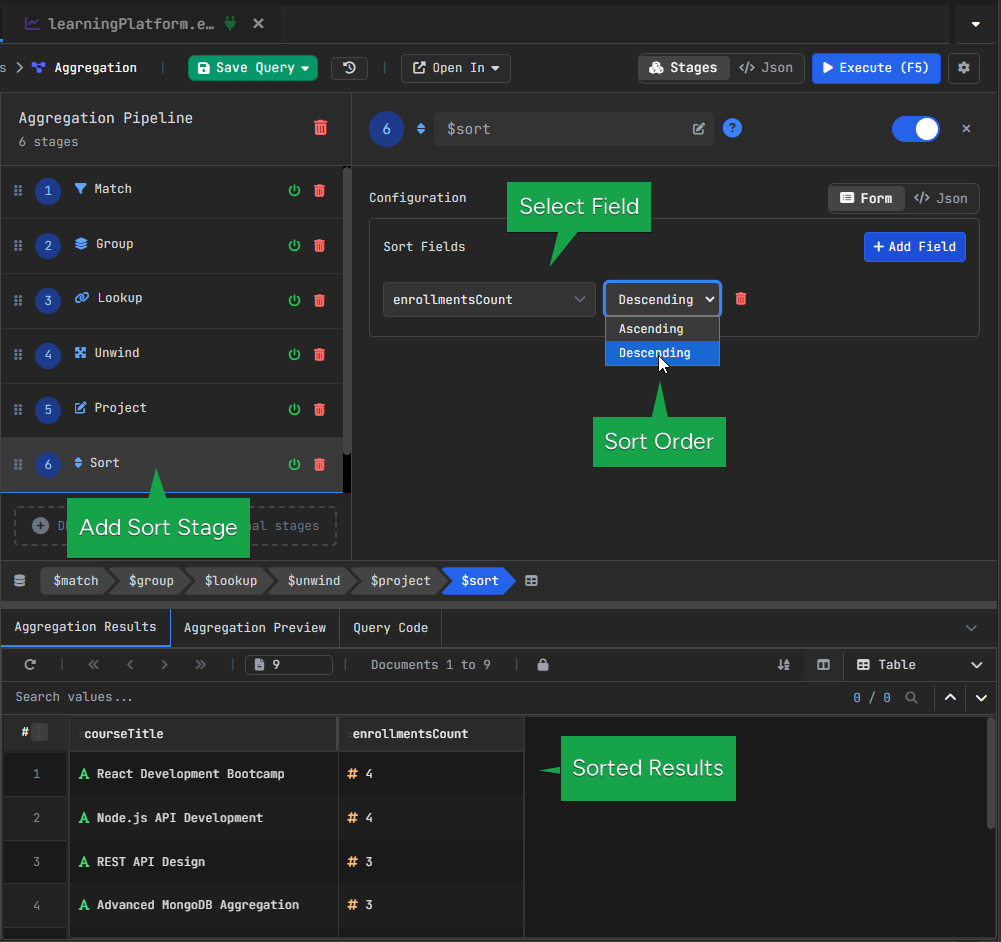Select the $match breadcrumb stage
Viewport: 1001px width, 942px height.
(x=76, y=581)
